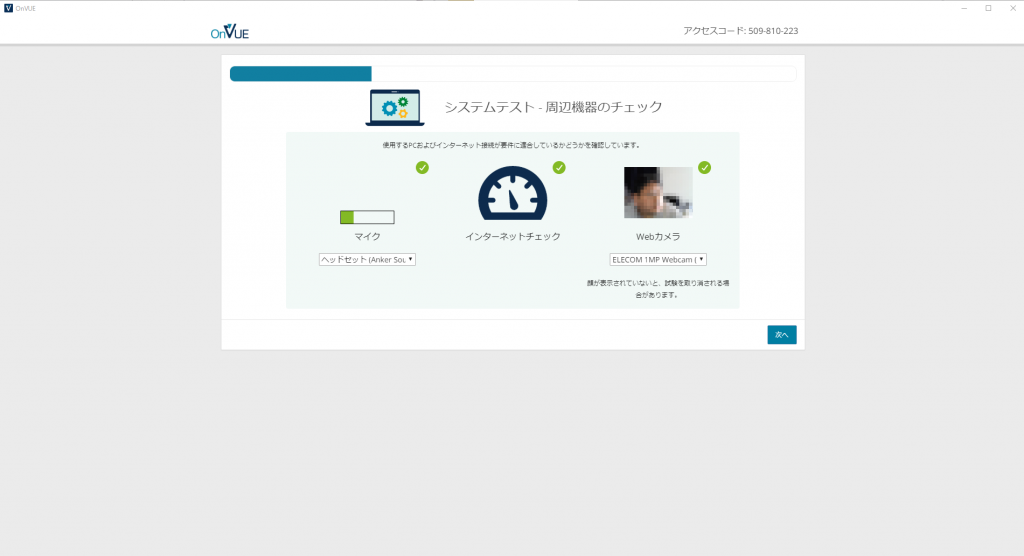
Task: Open the microphone device dropdown (ヘッドセット)
Action: click(367, 259)
